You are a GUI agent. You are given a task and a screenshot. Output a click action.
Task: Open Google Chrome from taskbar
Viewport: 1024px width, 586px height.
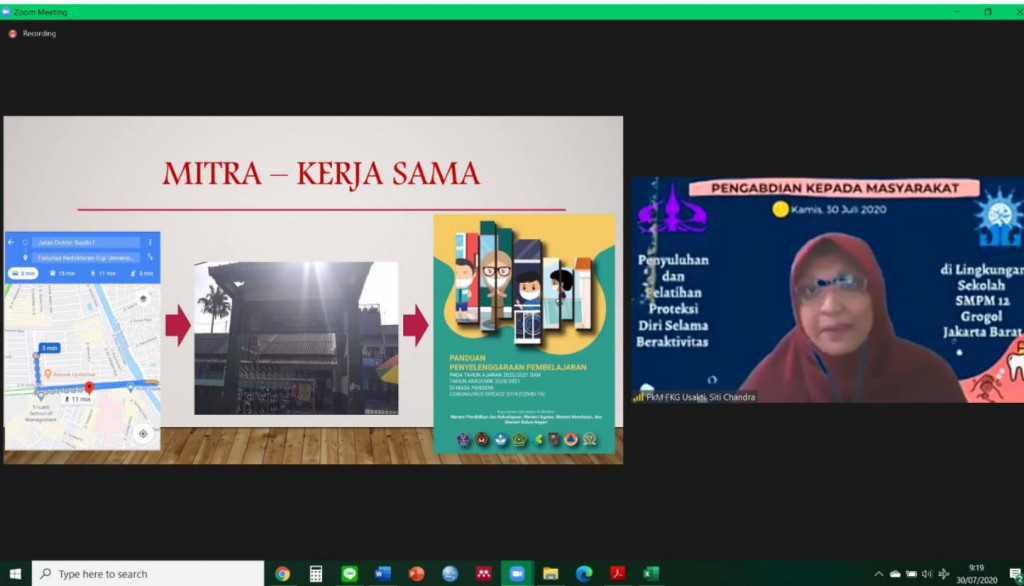pos(282,574)
